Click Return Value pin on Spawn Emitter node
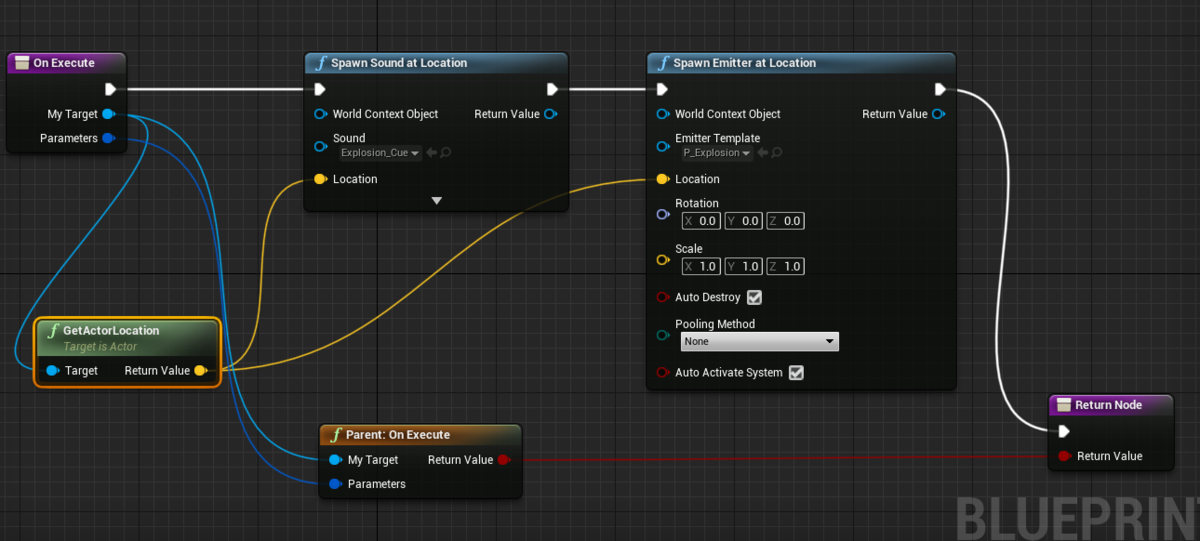This screenshot has width=1200, height=541. (937, 114)
